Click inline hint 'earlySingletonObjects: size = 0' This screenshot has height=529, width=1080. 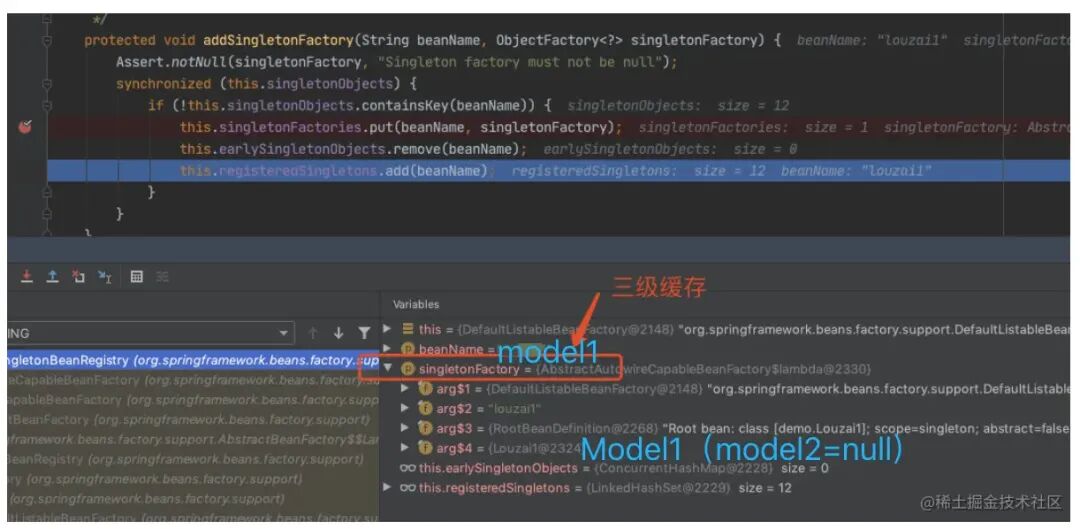pyautogui.click(x=669, y=149)
